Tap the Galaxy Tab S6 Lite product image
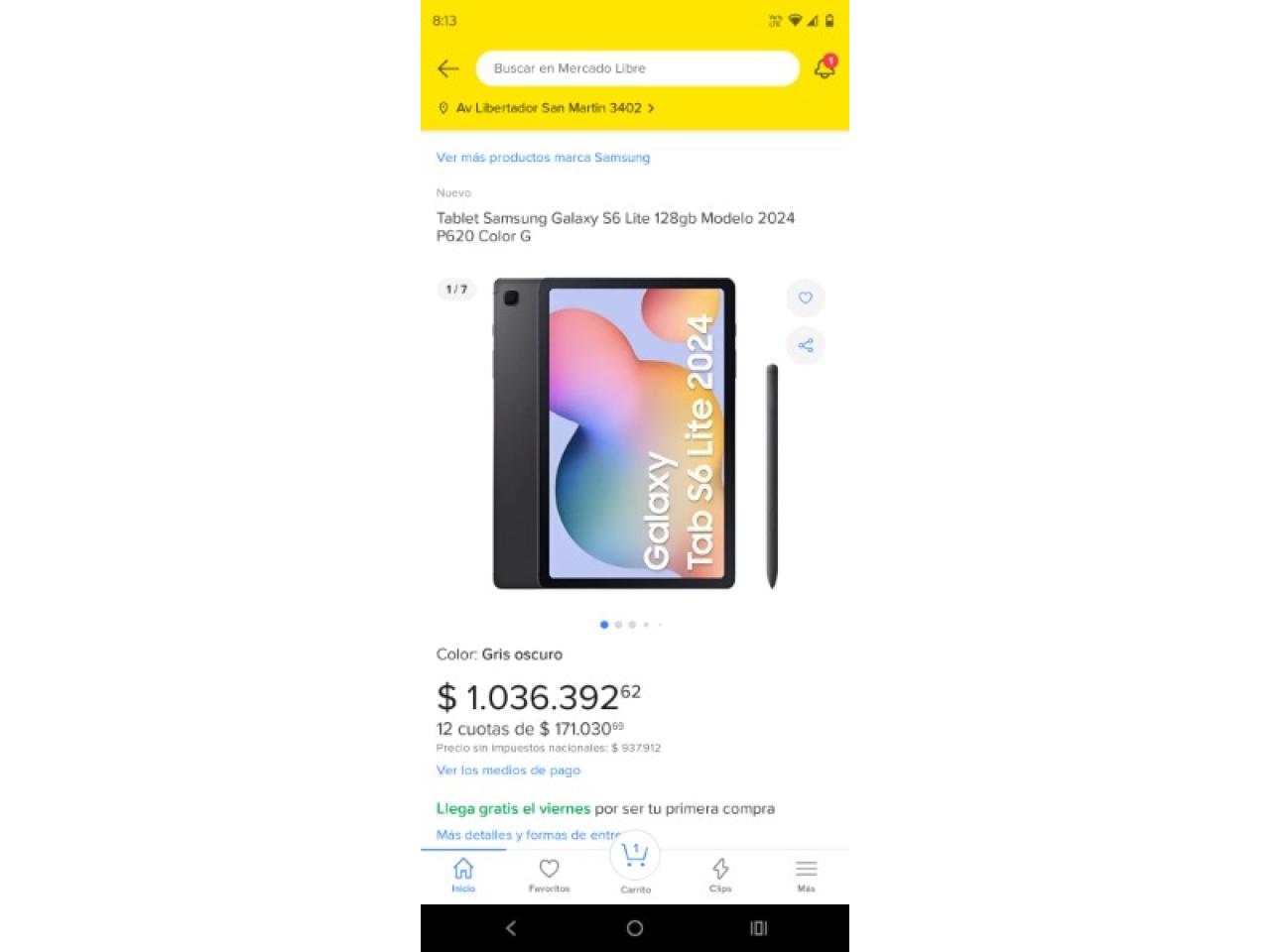The width and height of the screenshot is (1270, 952). point(635,433)
